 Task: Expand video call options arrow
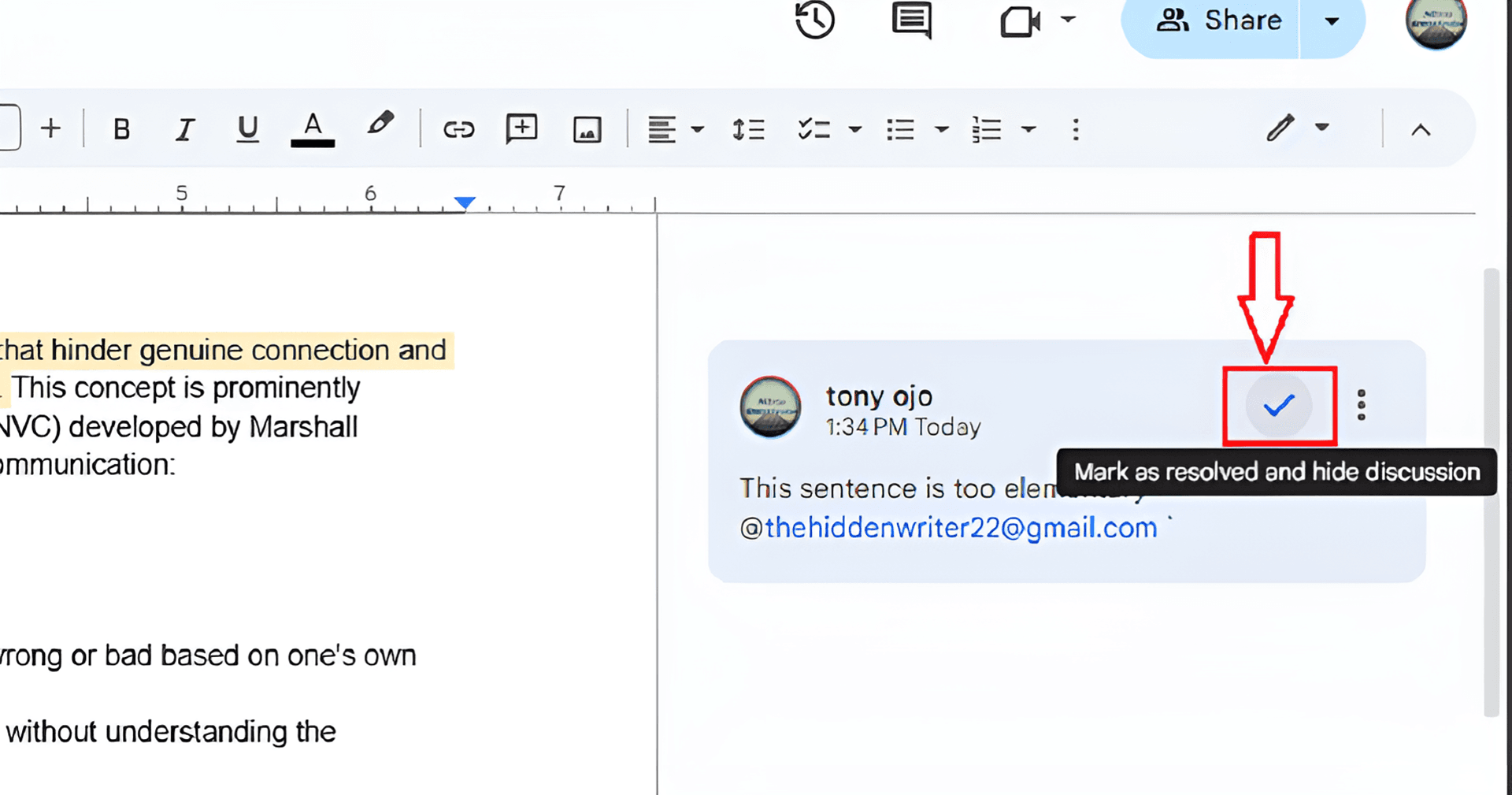tap(1068, 20)
